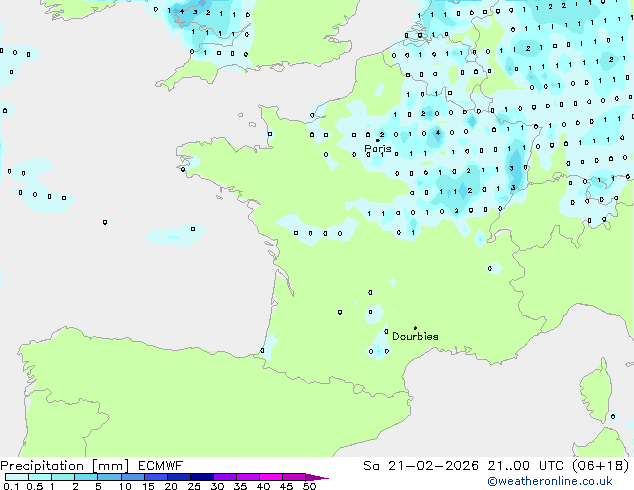Click the legend label 25

click(194, 486)
